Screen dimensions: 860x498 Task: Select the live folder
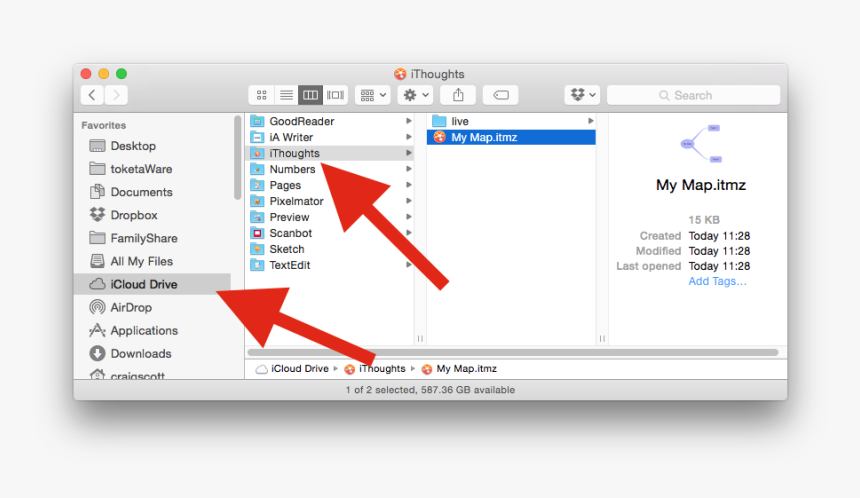[x=511, y=121]
